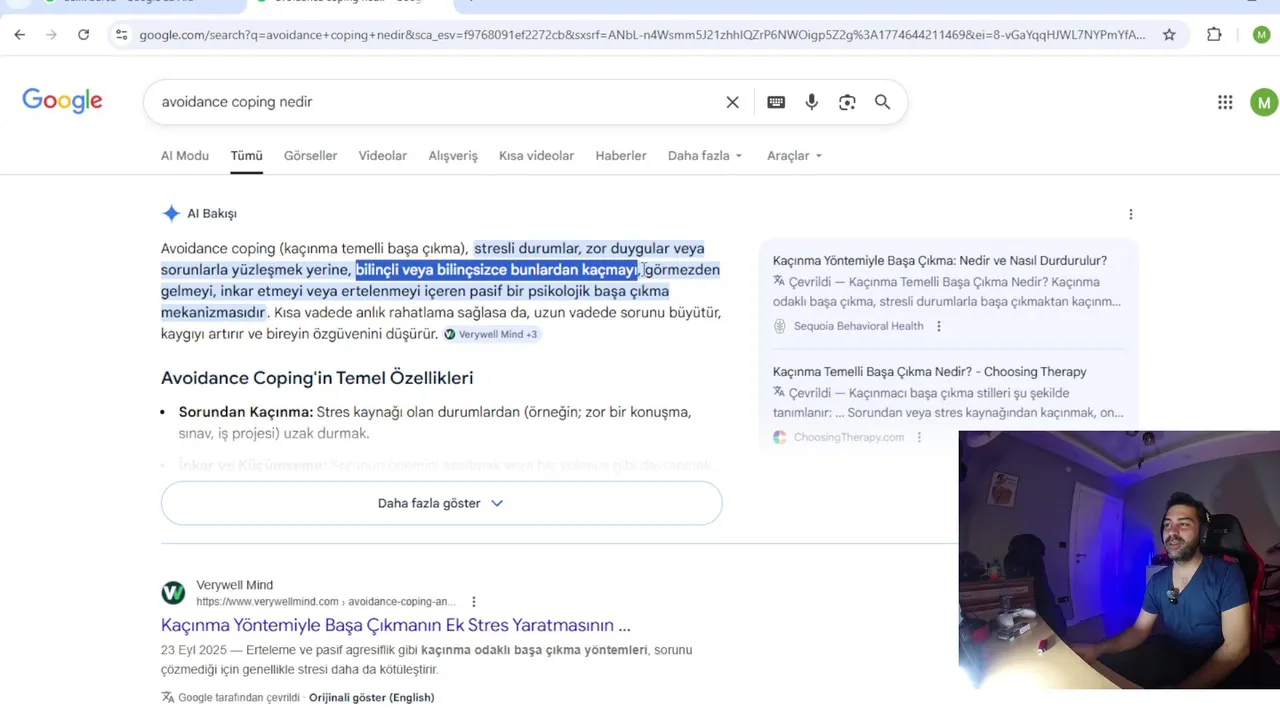Open the Videolar tab
The height and width of the screenshot is (720, 1280).
(x=383, y=156)
